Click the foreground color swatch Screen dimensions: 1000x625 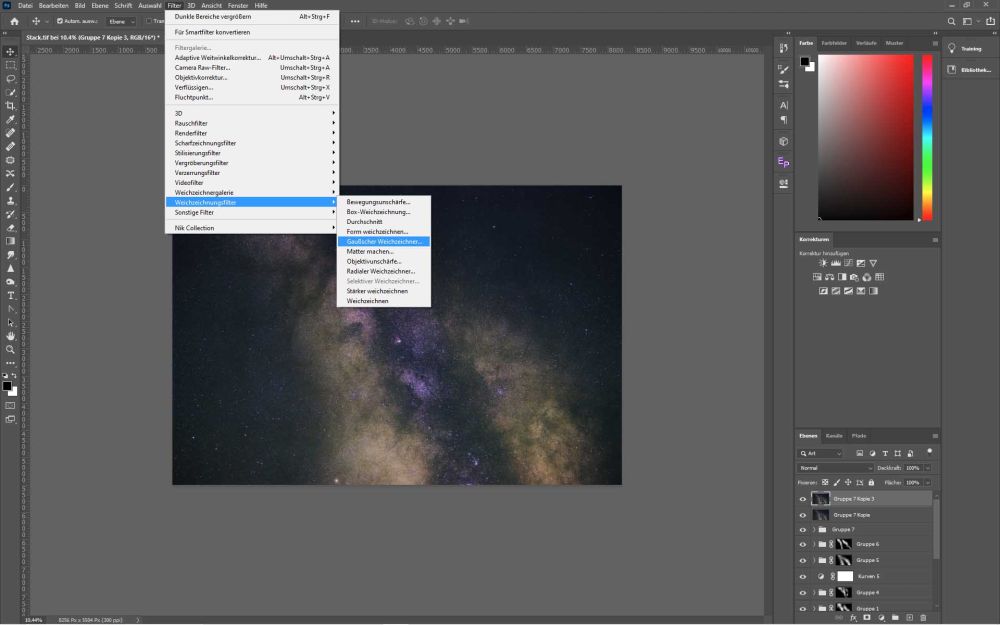point(7,385)
